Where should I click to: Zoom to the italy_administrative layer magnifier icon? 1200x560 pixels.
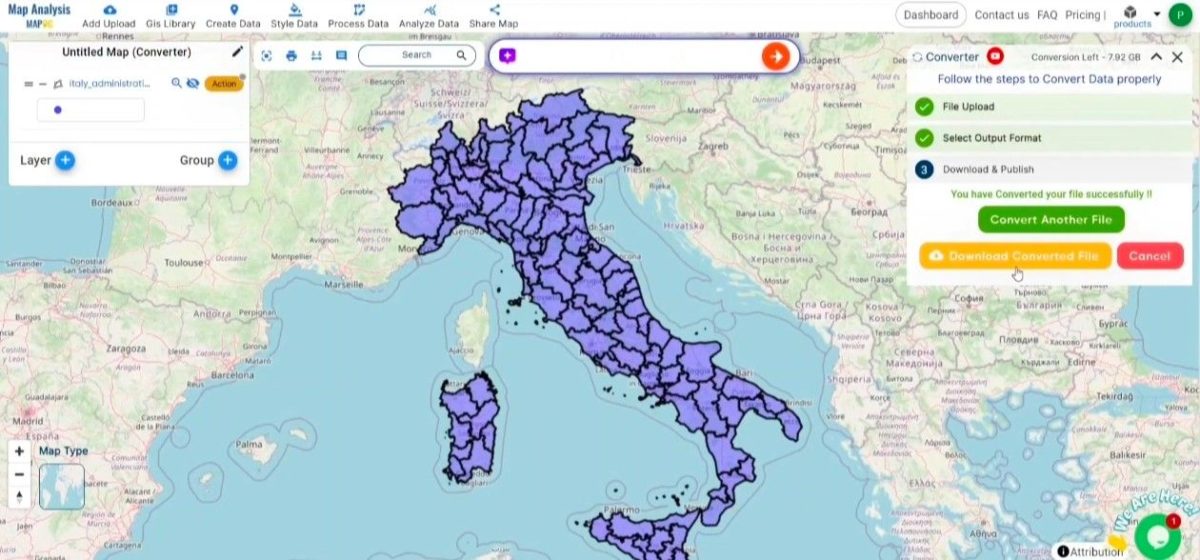point(177,84)
